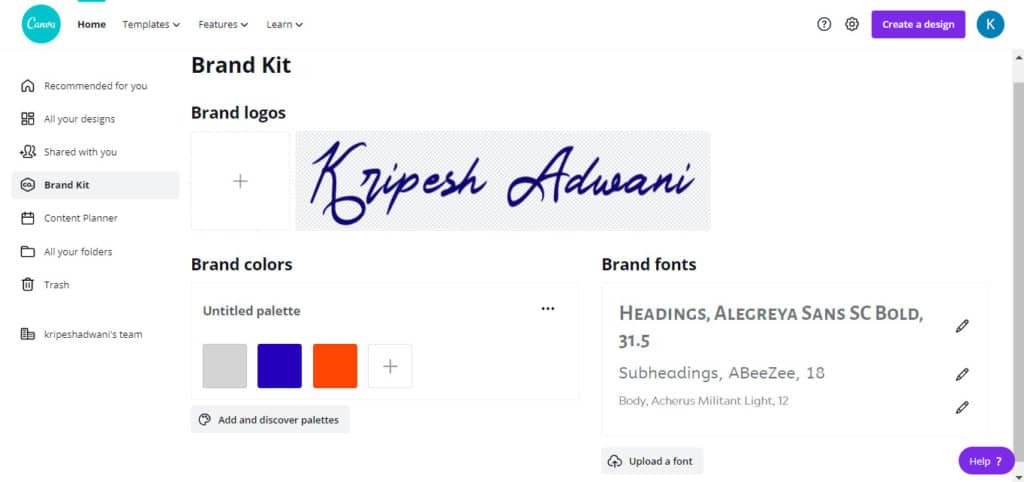Viewport: 1024px width, 482px height.
Task: Go to Content Planner in sidebar
Action: tap(80, 218)
